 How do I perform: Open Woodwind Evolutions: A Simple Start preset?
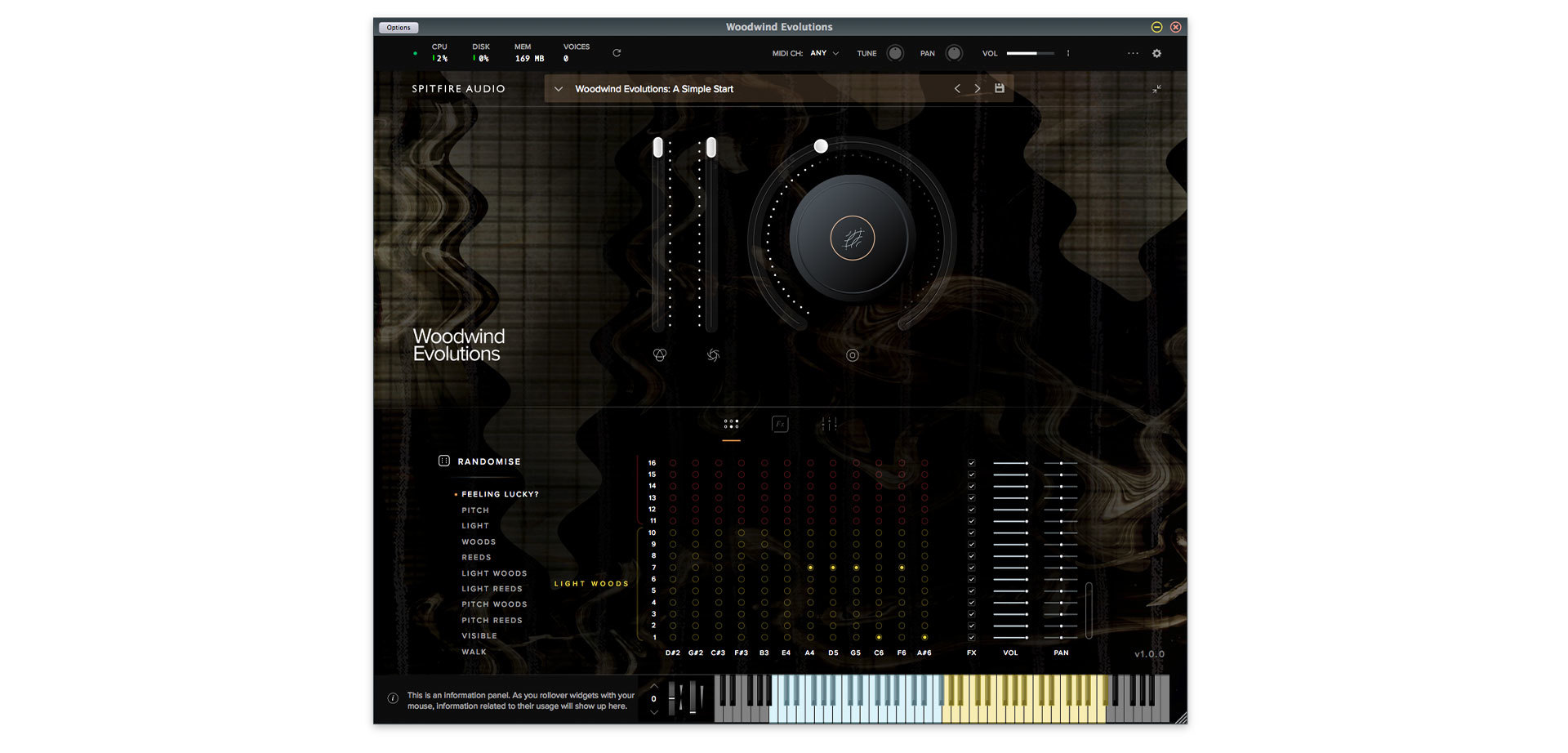click(x=654, y=89)
